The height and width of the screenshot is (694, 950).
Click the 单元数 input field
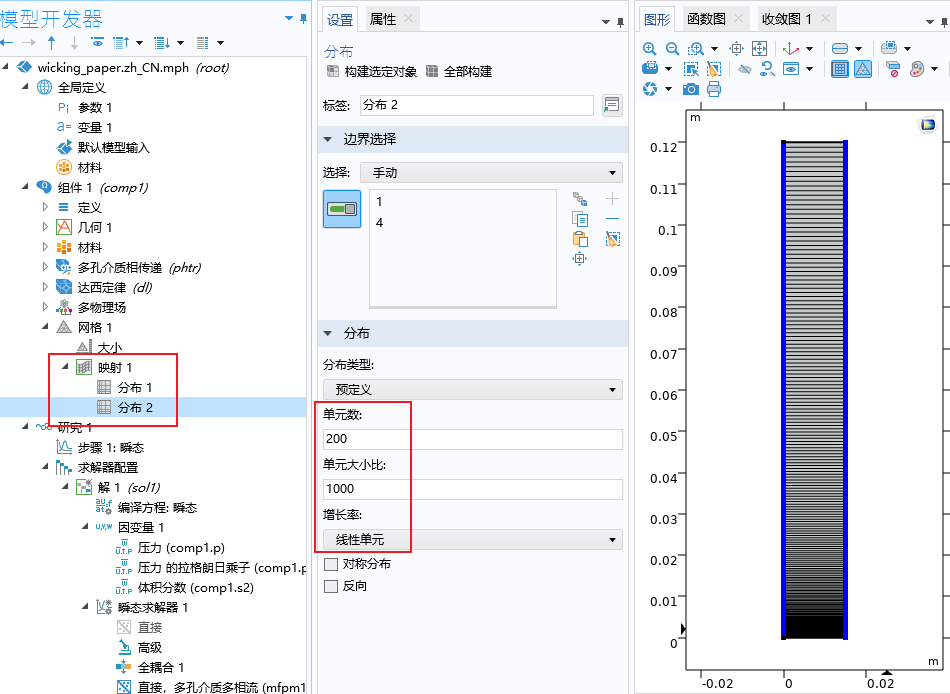click(x=472, y=439)
